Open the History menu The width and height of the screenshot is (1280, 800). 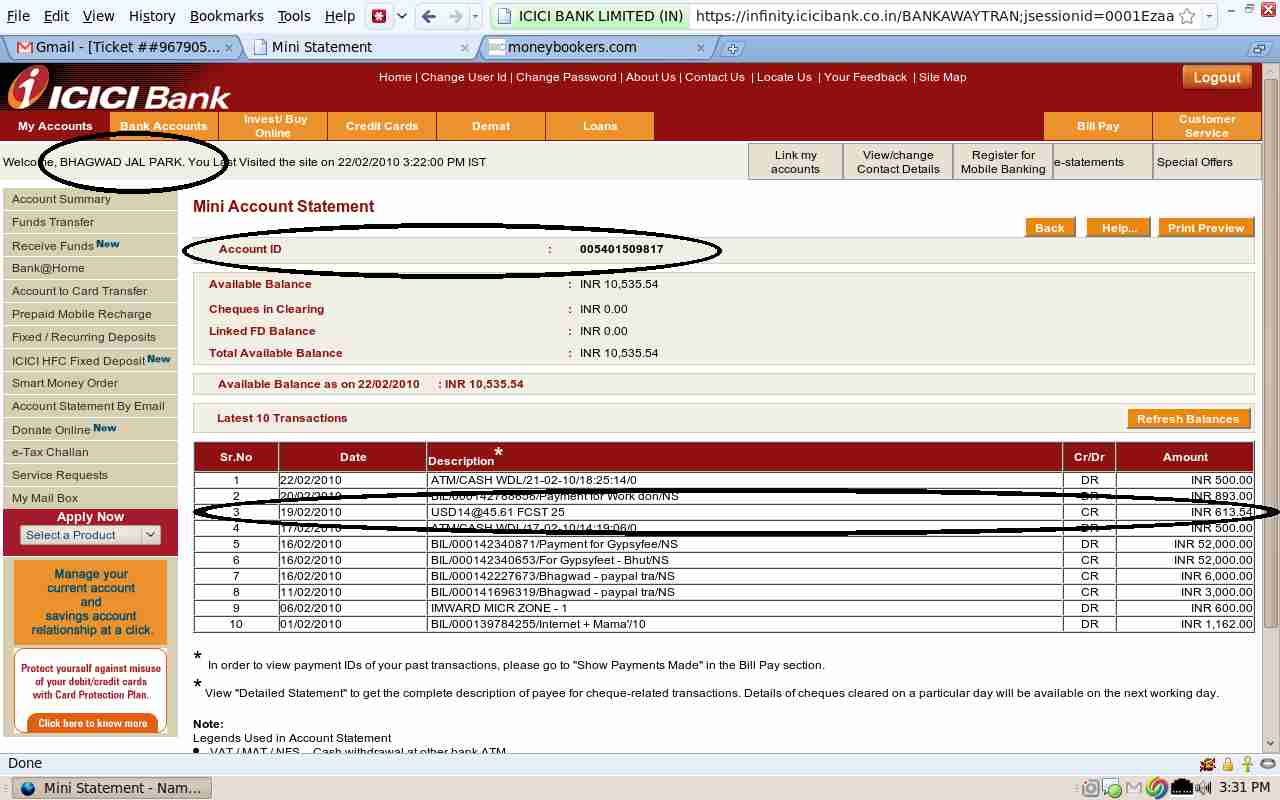click(152, 16)
